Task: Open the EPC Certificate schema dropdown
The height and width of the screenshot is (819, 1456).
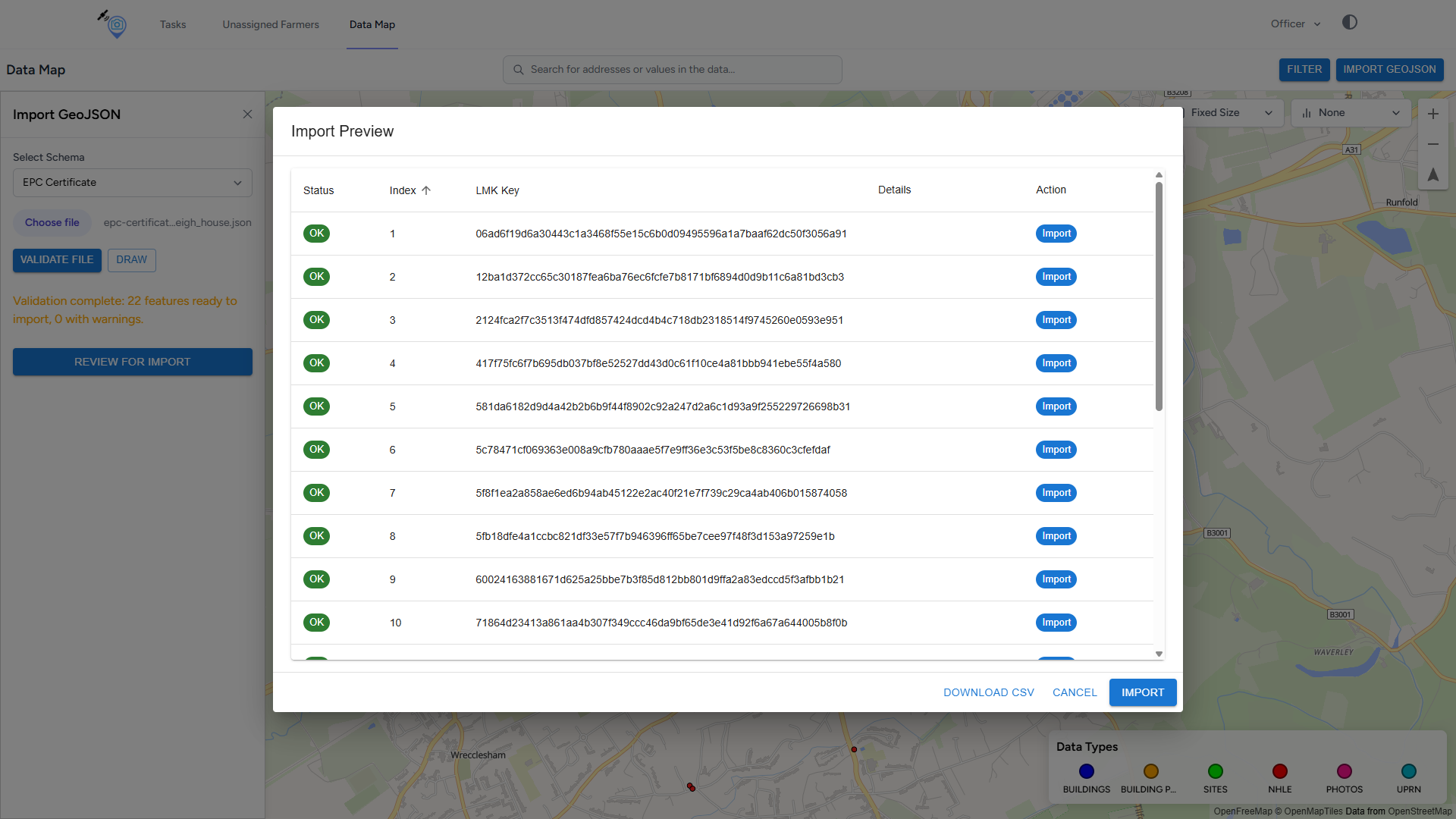Action: (133, 183)
